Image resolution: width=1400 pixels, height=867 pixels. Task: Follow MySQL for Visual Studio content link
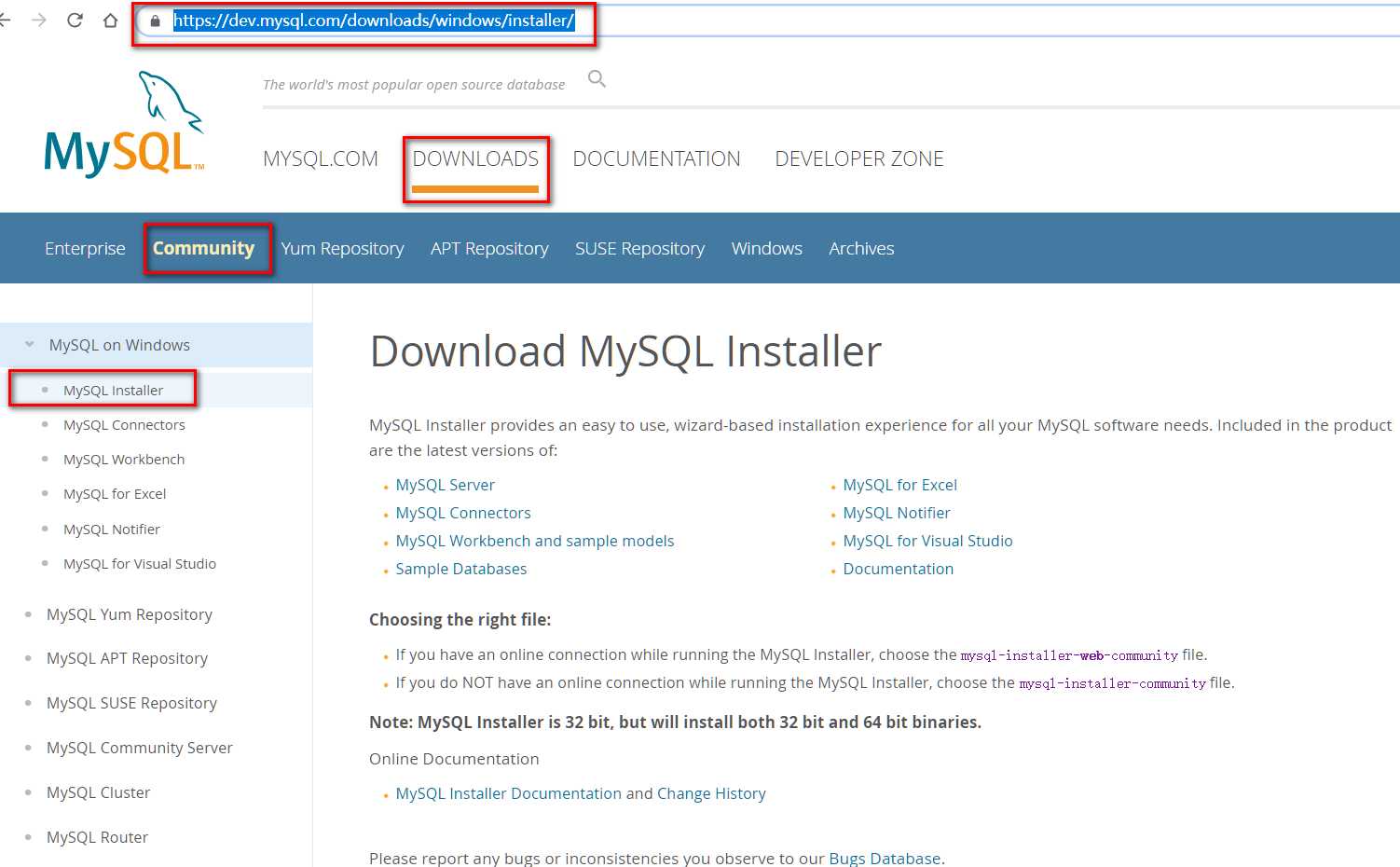click(927, 541)
